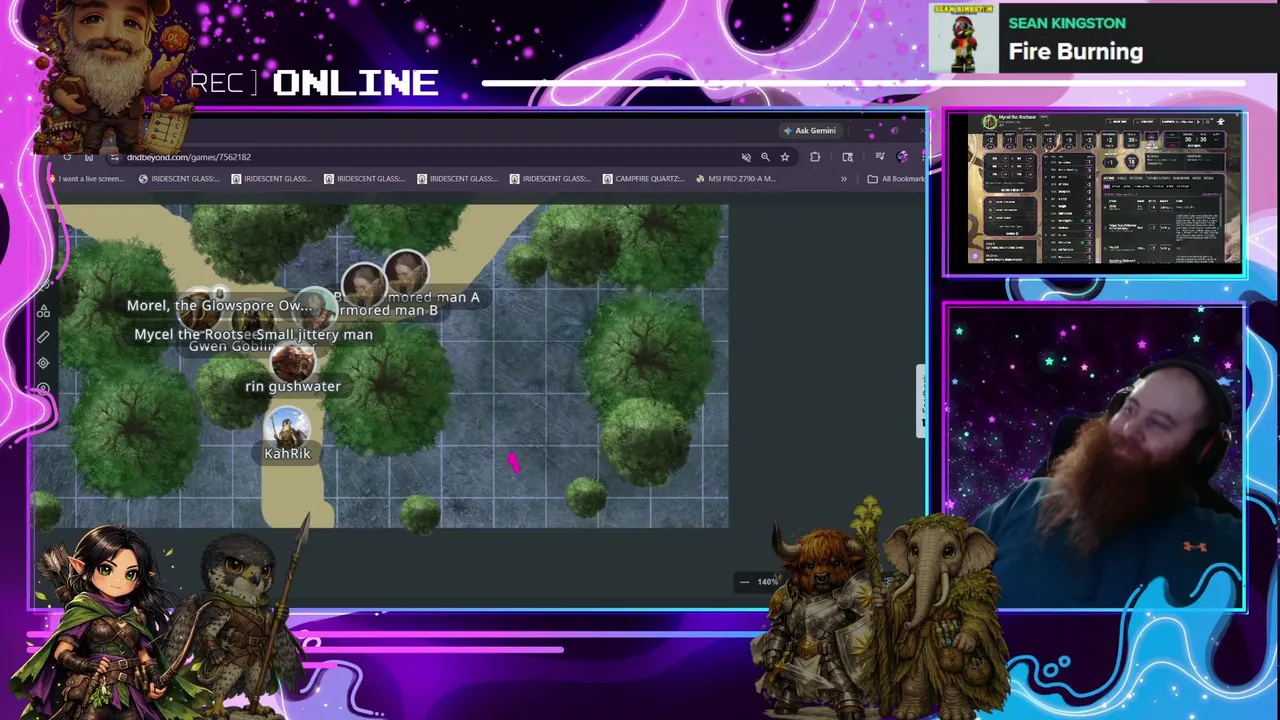Screen dimensions: 1280x720
Task: Open 'I want a live screen...' bookmark
Action: [x=86, y=179]
